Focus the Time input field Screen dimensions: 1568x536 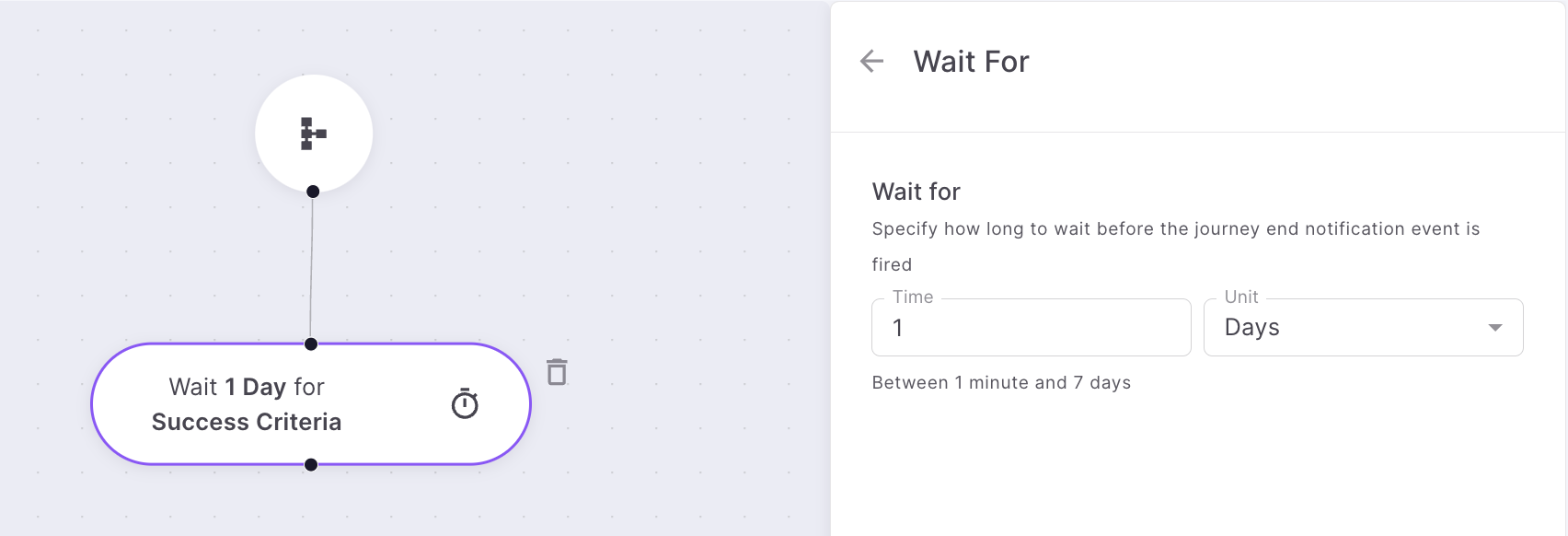click(1031, 327)
